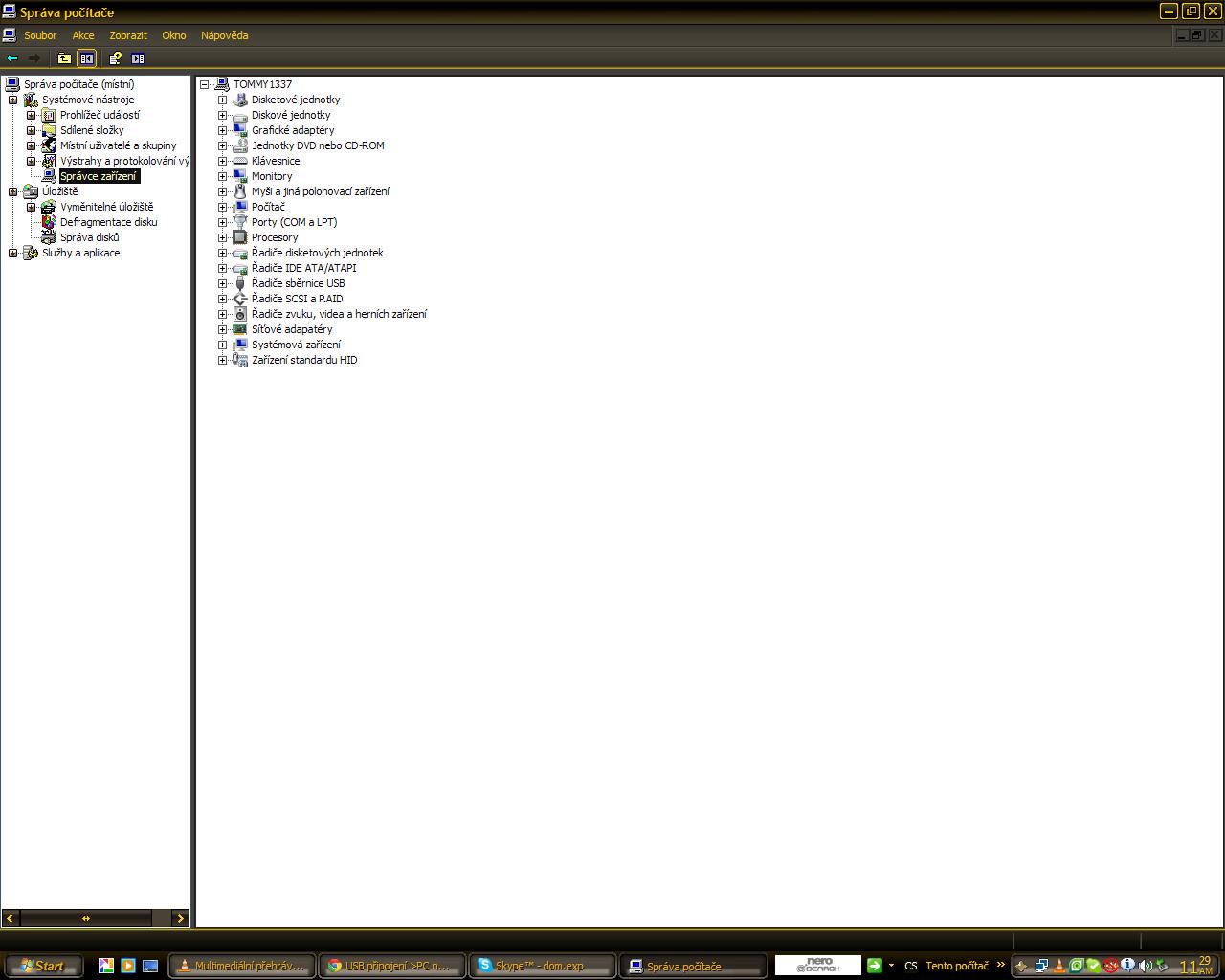Select Defragmentace disku in the tree

pos(109,222)
